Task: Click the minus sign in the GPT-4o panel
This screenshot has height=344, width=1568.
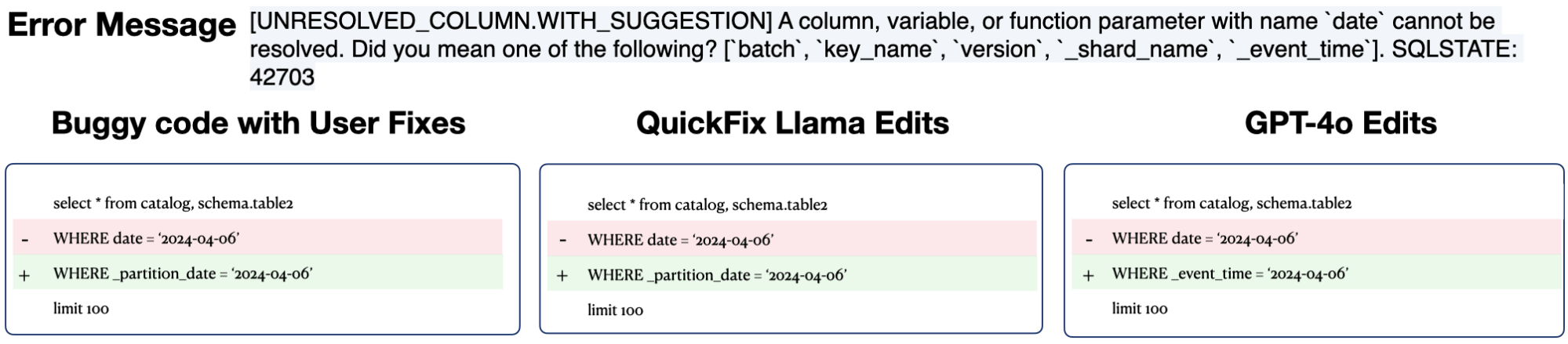Action: tap(1089, 240)
